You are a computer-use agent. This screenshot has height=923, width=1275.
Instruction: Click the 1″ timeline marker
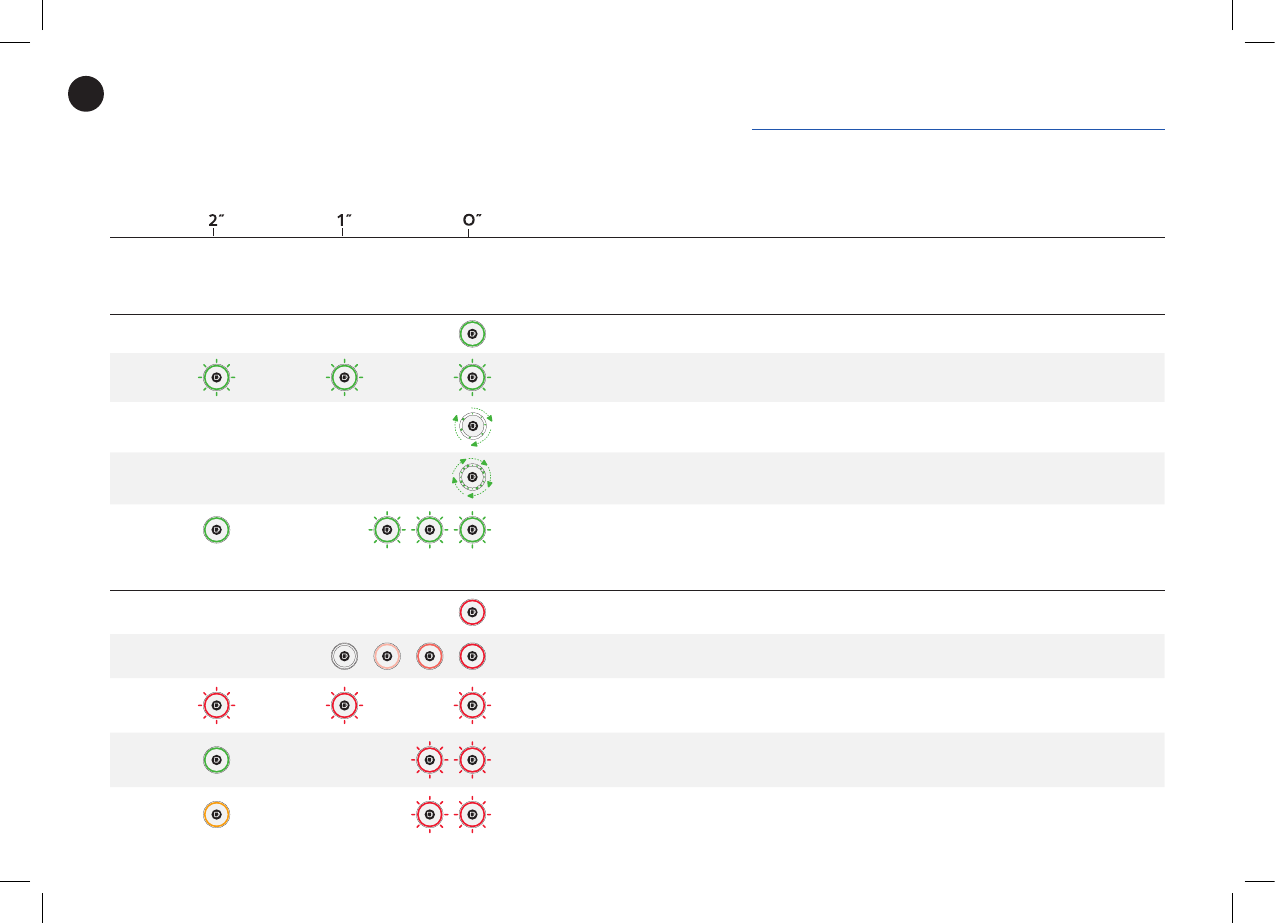342,221
